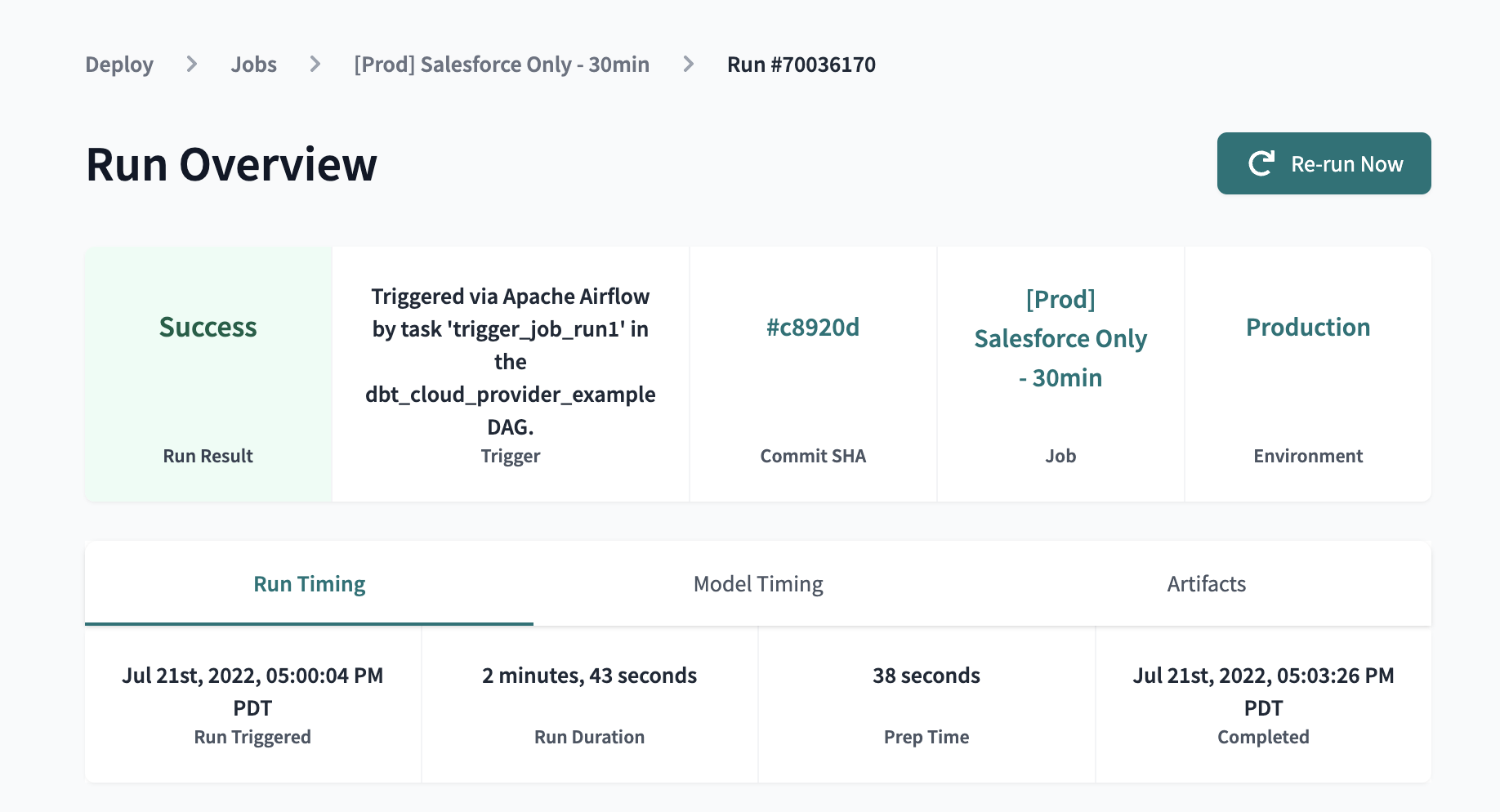Click the chevron before Run #70036170

point(689,64)
